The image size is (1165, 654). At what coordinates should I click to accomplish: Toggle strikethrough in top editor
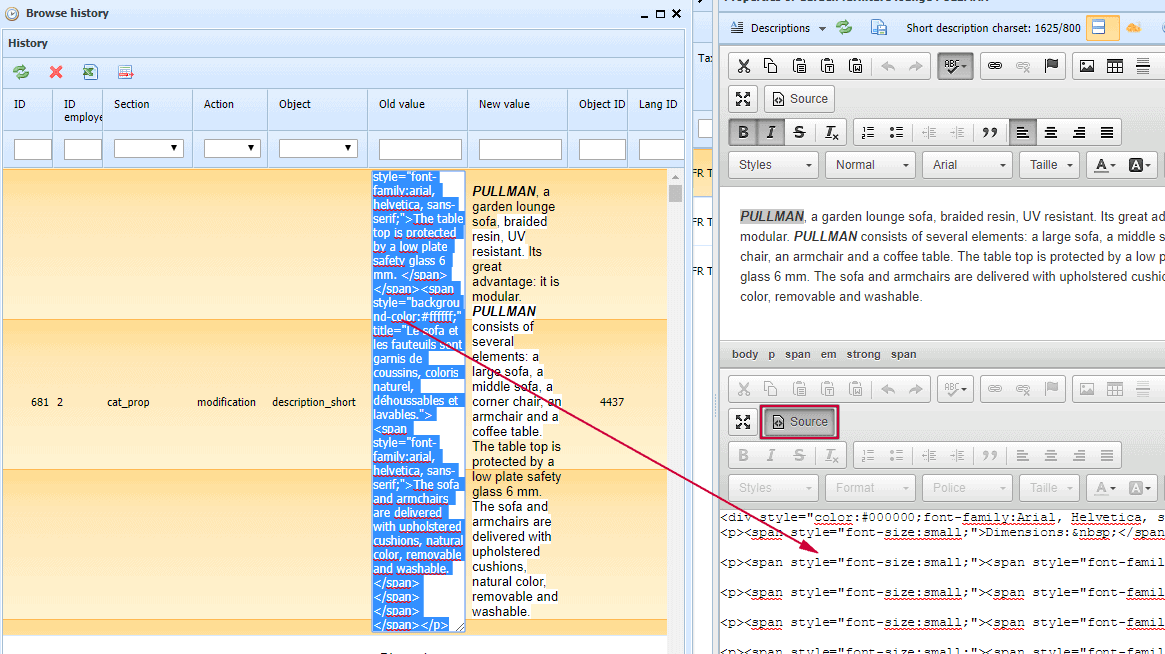(x=799, y=132)
